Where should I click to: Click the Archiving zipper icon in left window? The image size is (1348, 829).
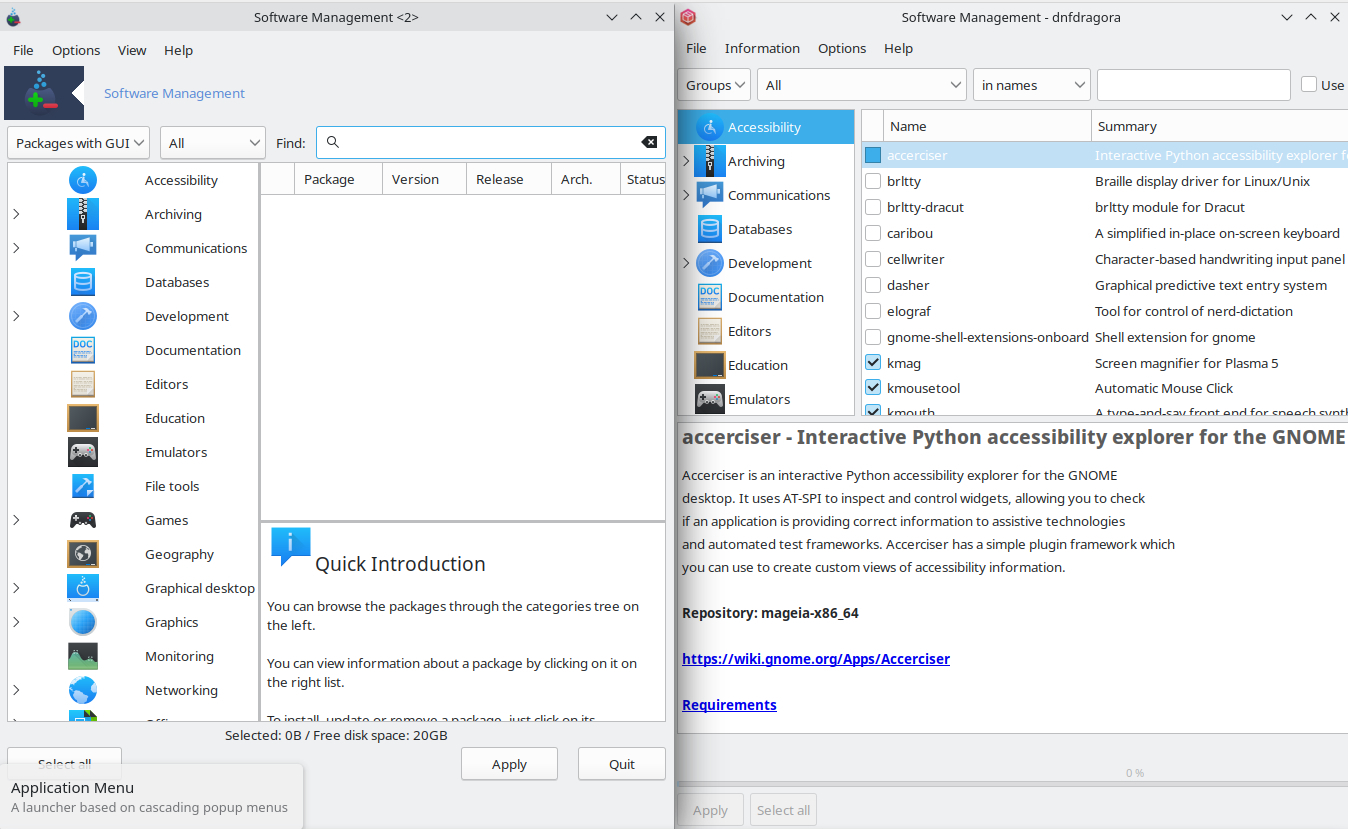coord(83,214)
